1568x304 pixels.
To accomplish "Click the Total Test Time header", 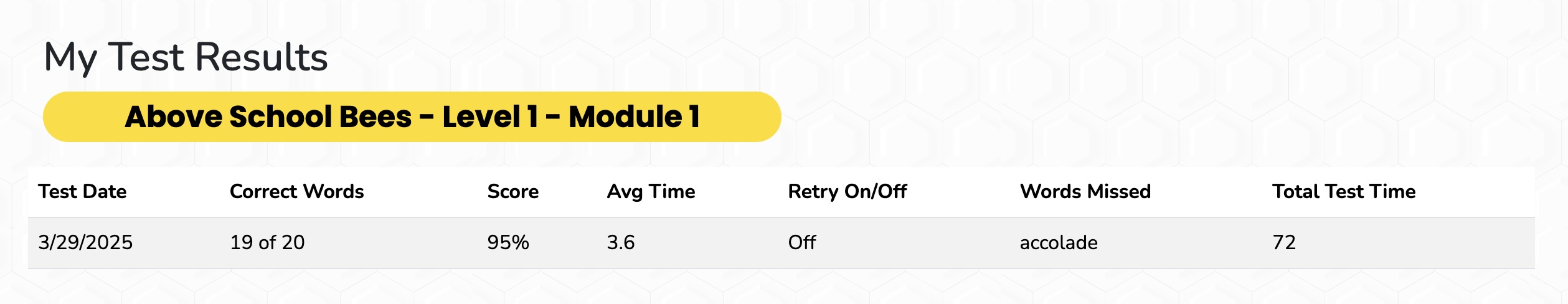I will click(x=1343, y=191).
